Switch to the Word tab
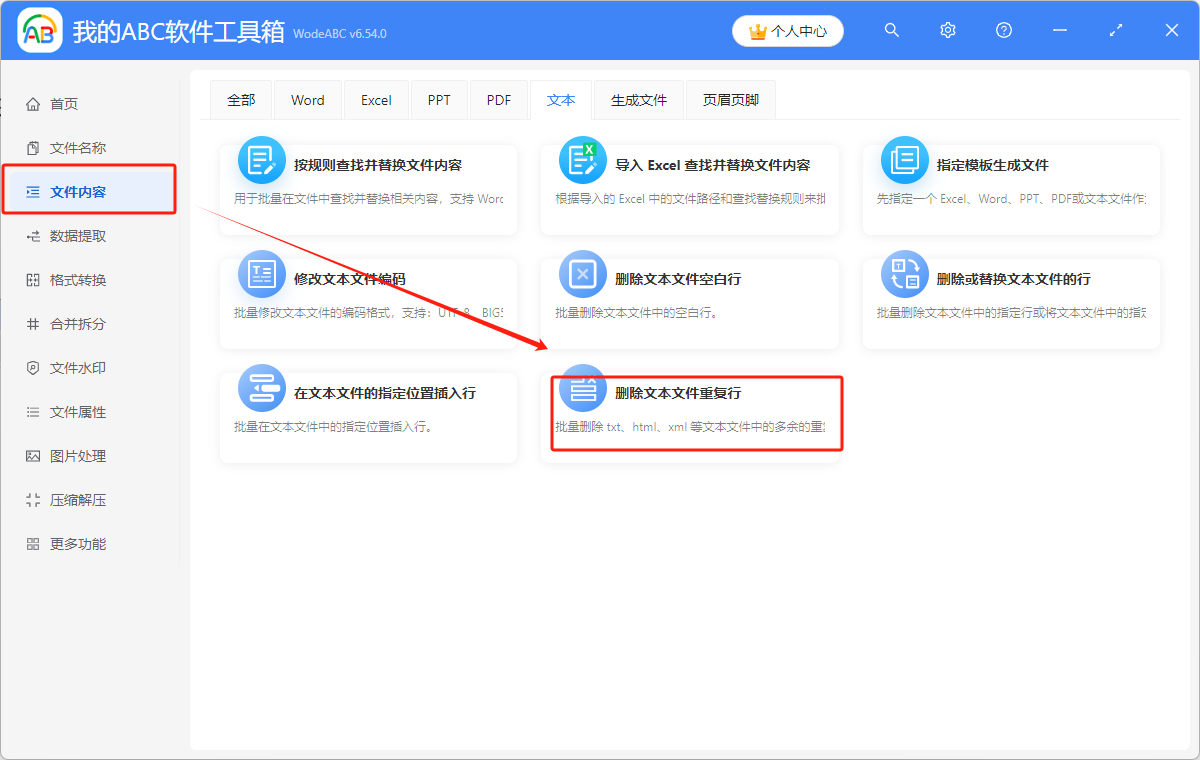 [x=307, y=99]
